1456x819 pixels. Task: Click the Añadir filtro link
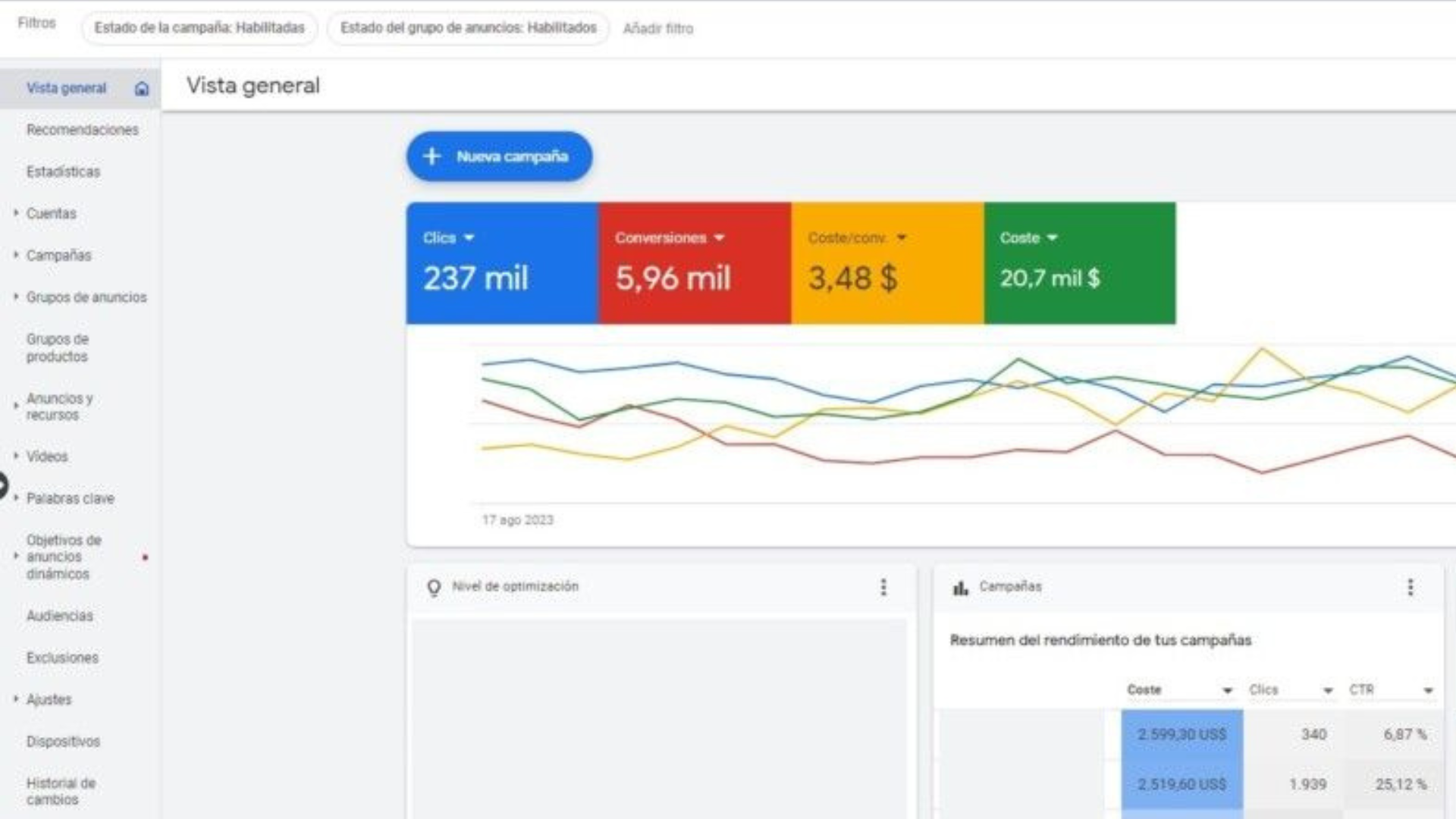tap(657, 29)
